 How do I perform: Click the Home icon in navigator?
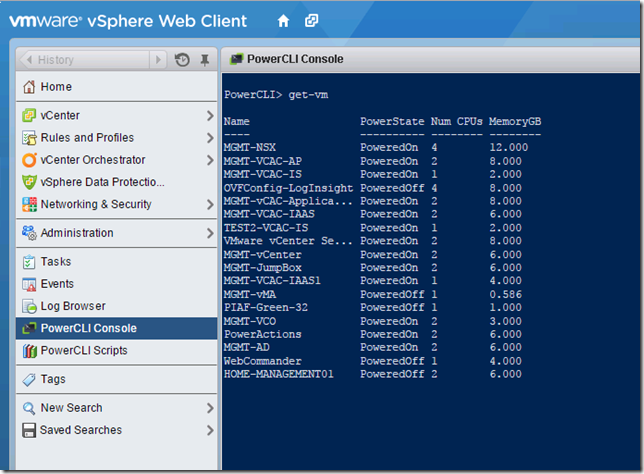point(29,87)
